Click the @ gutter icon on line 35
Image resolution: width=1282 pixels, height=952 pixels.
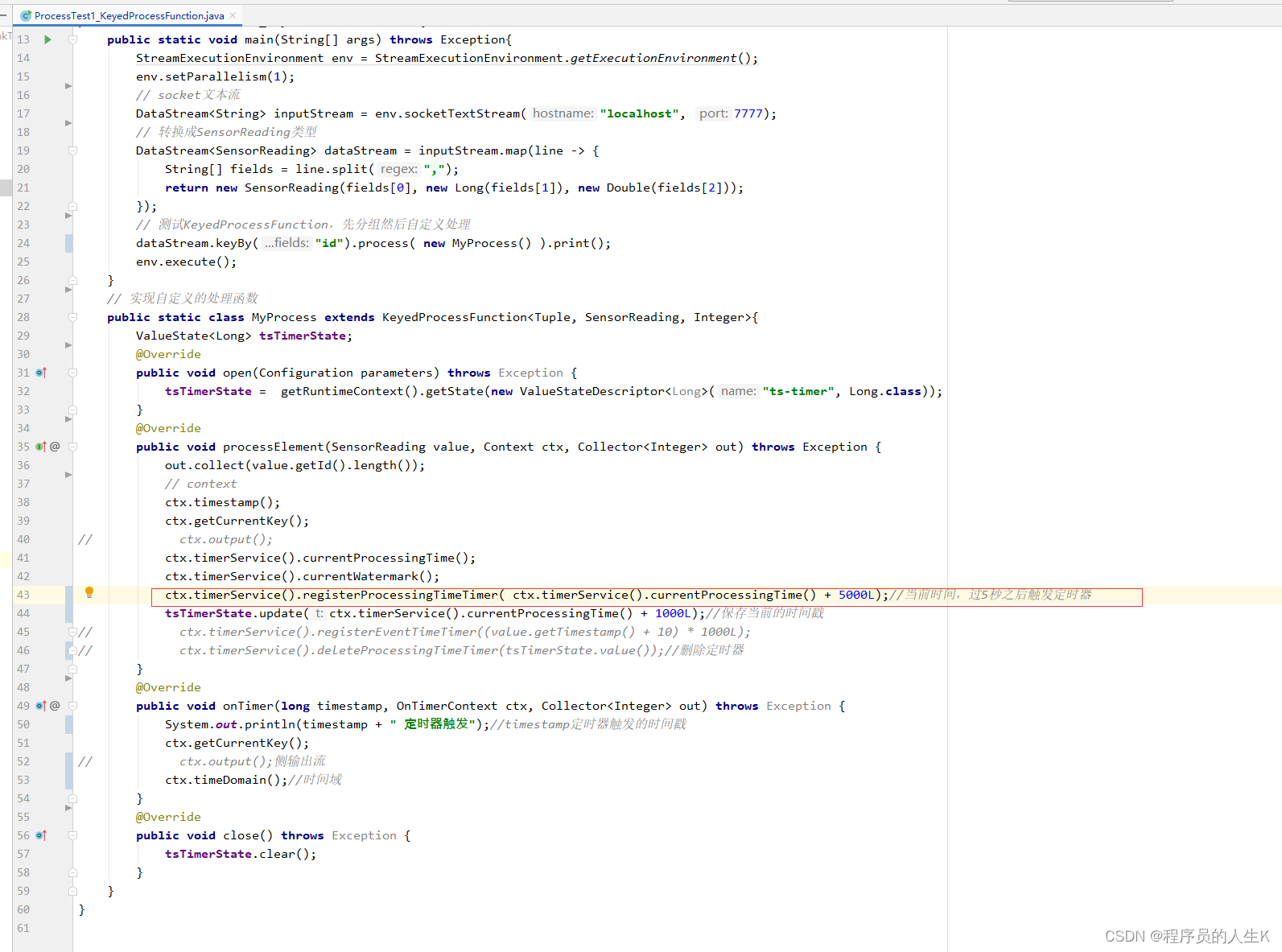click(55, 447)
